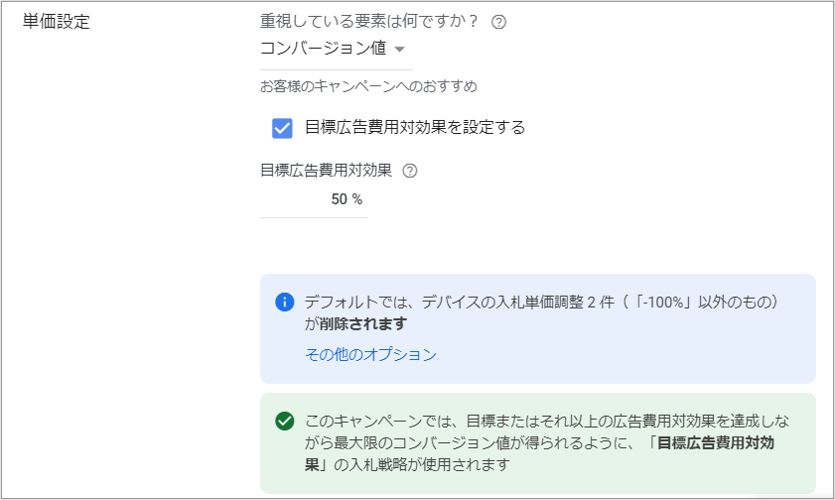The image size is (835, 500).
Task: Click the の入札戦略が使用されます text
Action: tap(420, 465)
